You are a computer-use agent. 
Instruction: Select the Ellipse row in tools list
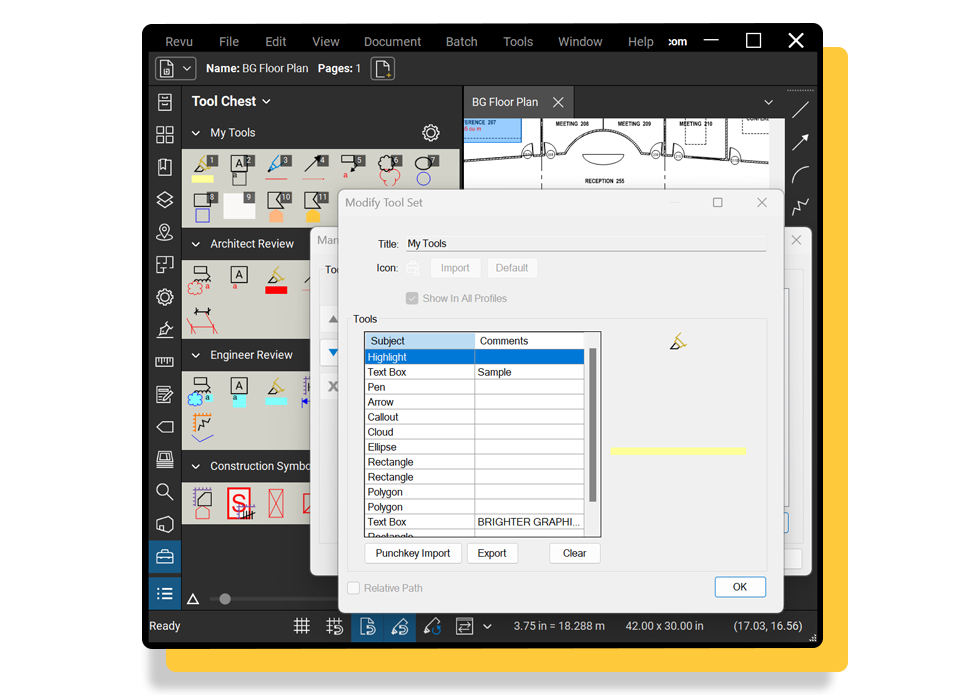[475, 447]
